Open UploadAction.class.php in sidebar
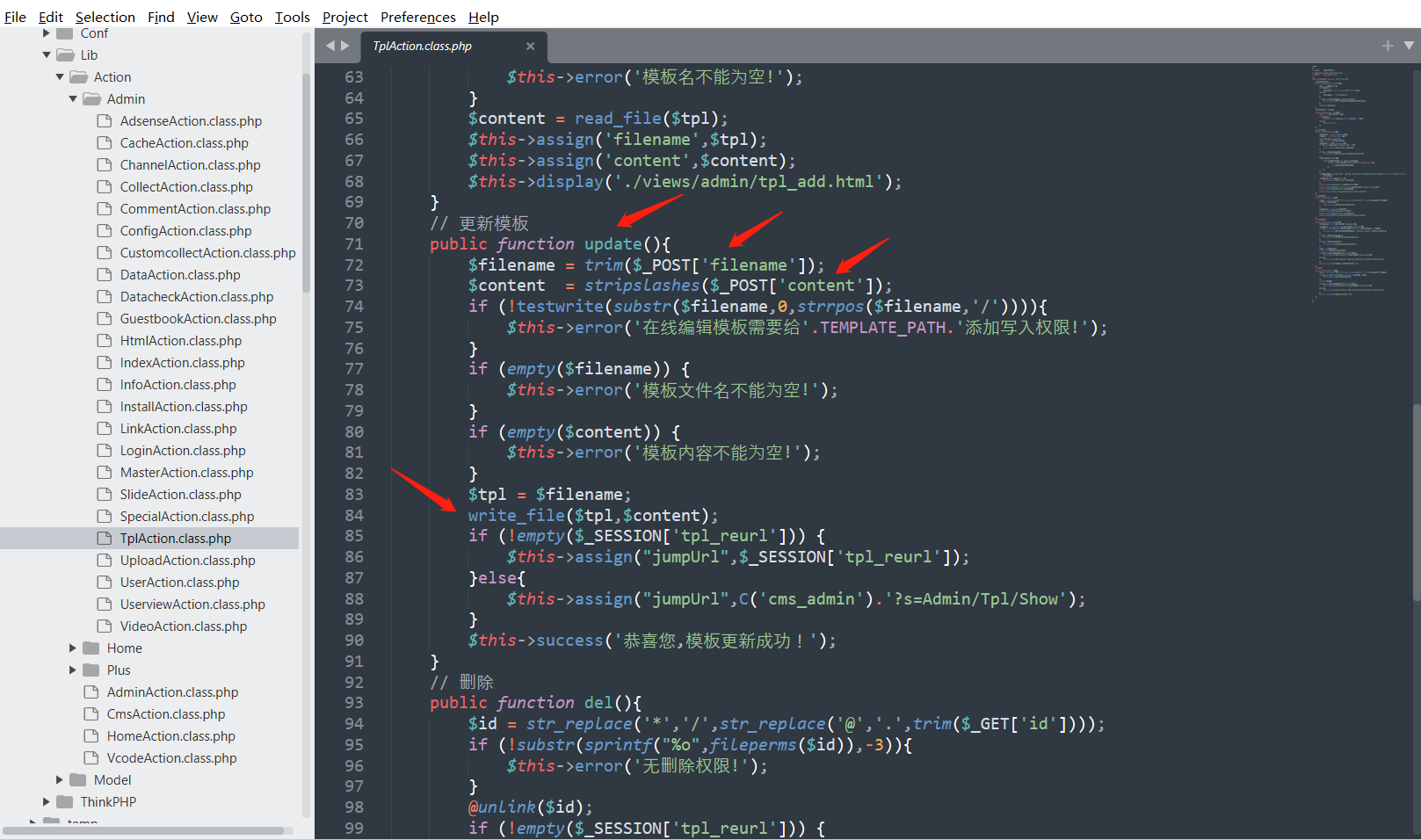 (x=187, y=561)
